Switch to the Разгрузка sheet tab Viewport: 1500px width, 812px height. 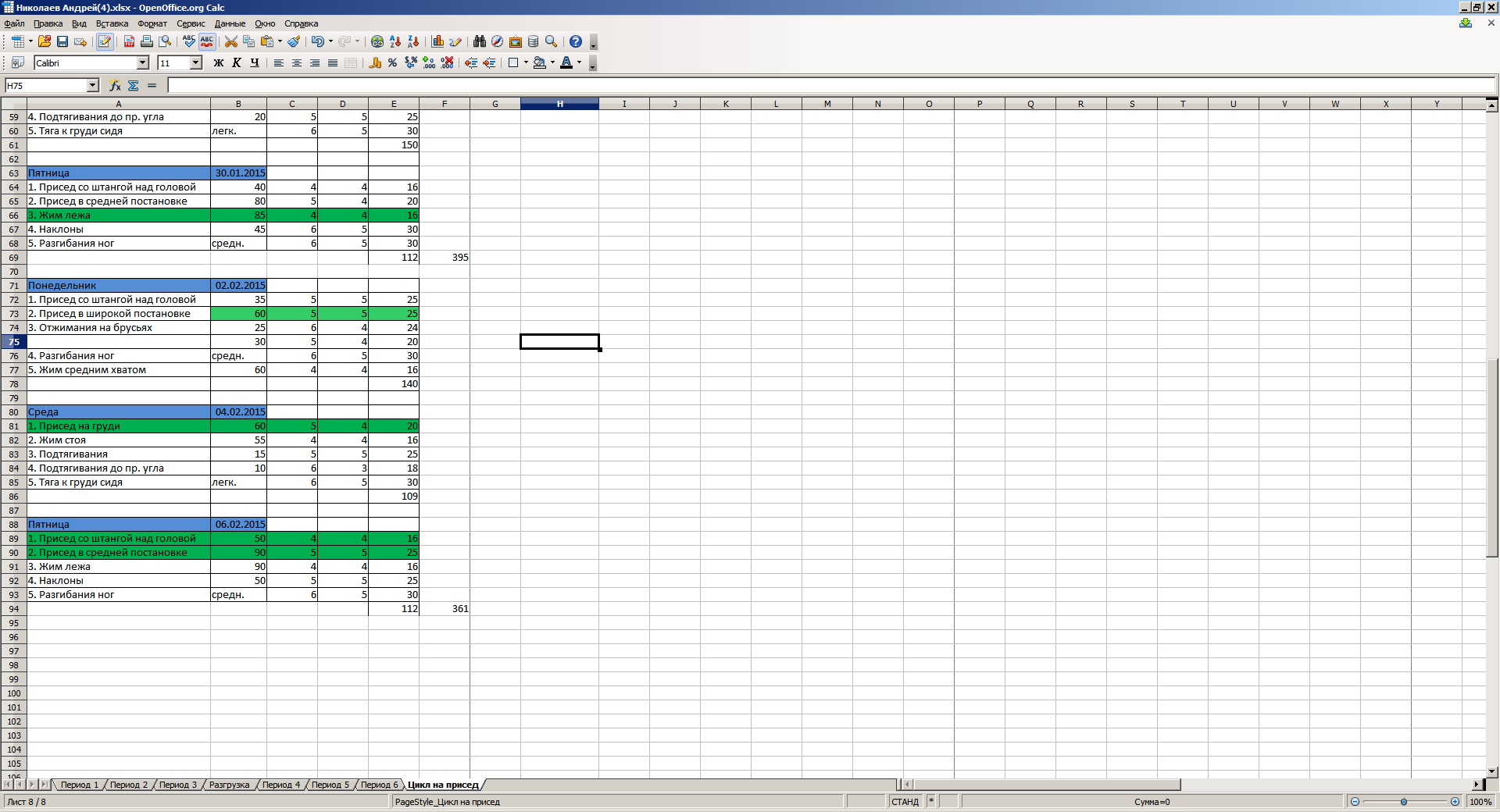coord(229,785)
